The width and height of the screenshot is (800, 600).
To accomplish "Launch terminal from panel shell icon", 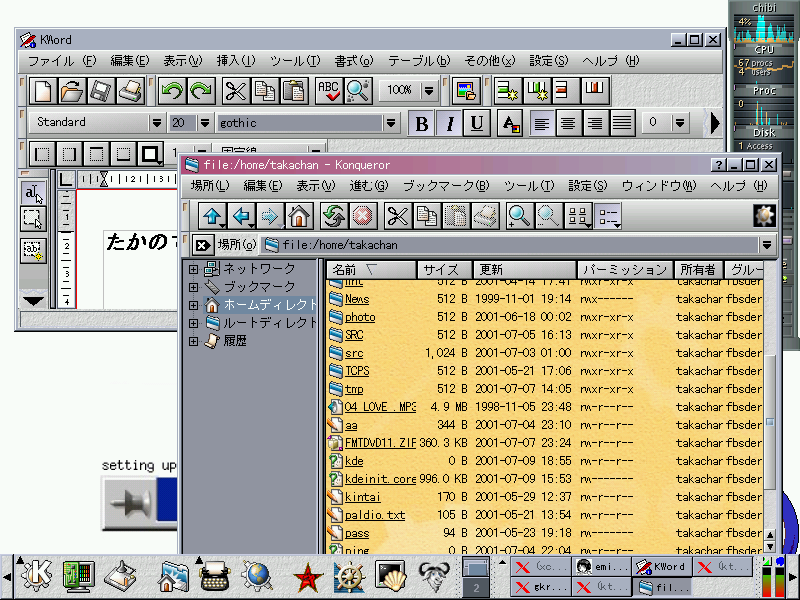I will tap(391, 576).
